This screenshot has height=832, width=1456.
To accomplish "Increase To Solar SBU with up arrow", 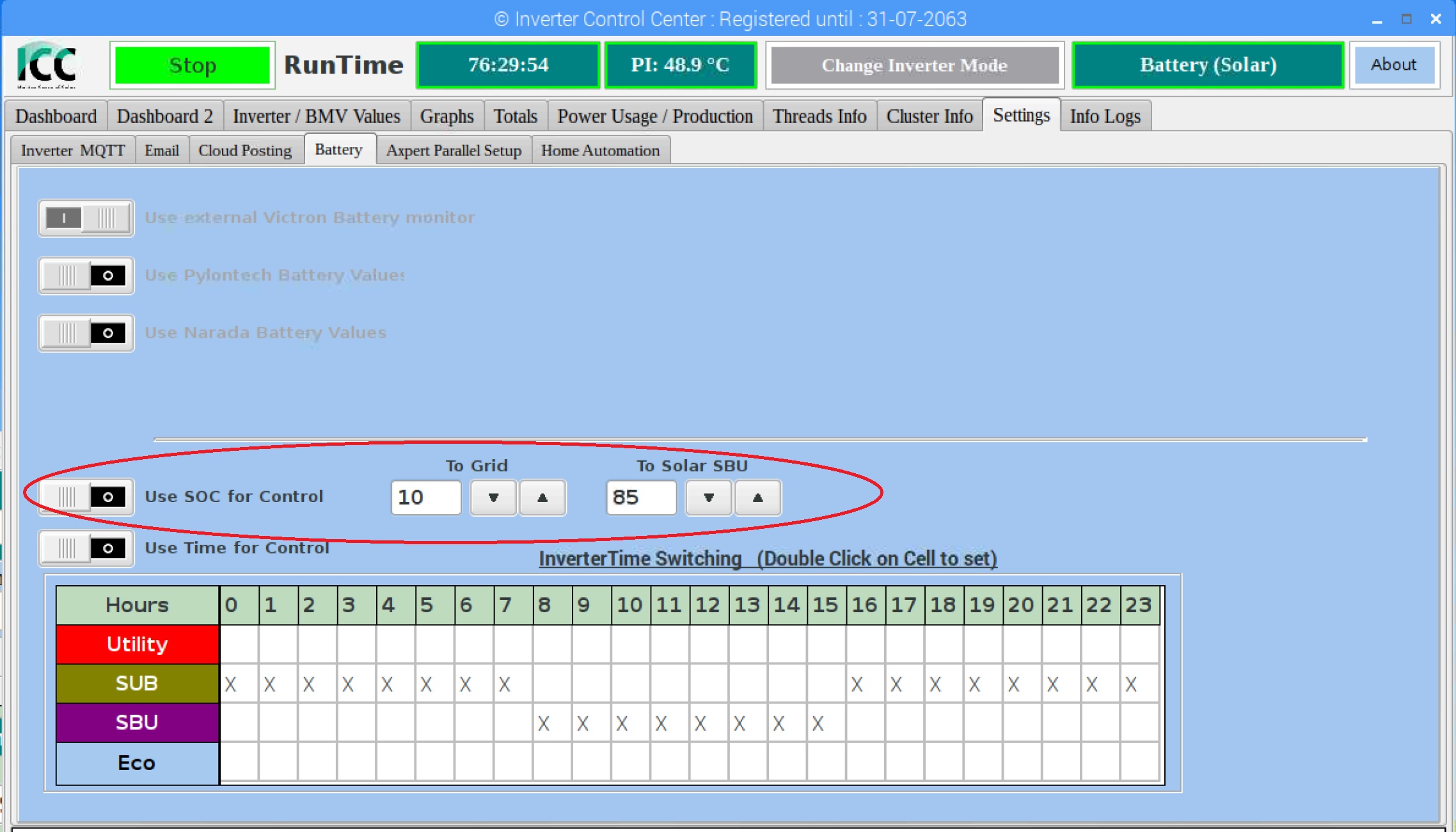I will tap(757, 498).
